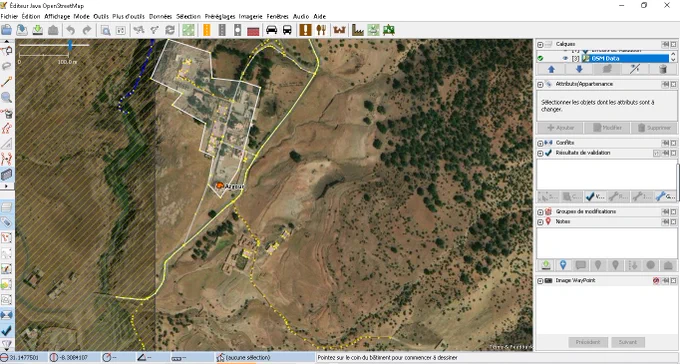Image resolution: width=680 pixels, height=364 pixels.
Task: Toggle the tags panel button in left sidebar
Action: 7,222
